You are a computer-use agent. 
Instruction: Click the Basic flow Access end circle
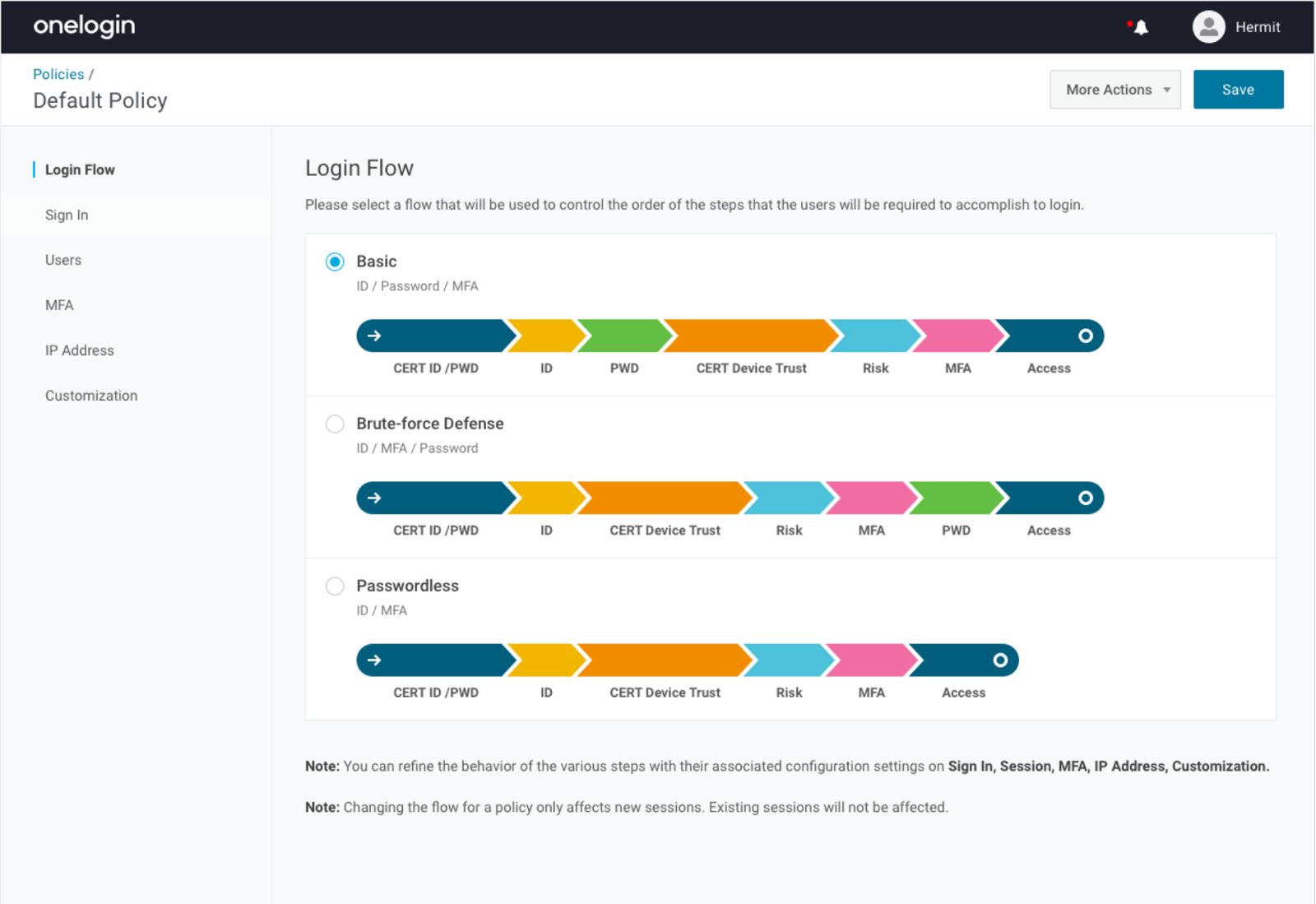[1085, 336]
